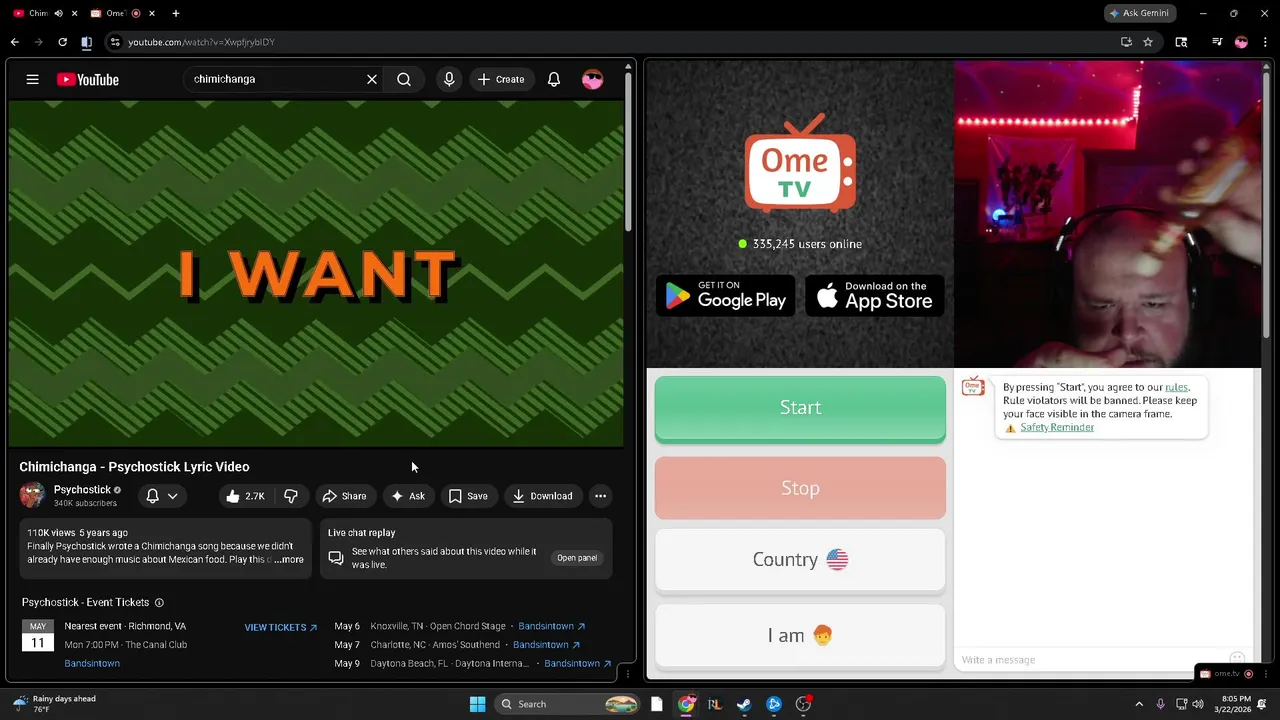
Task: Show hidden system tray icons chevron
Action: click(1138, 704)
